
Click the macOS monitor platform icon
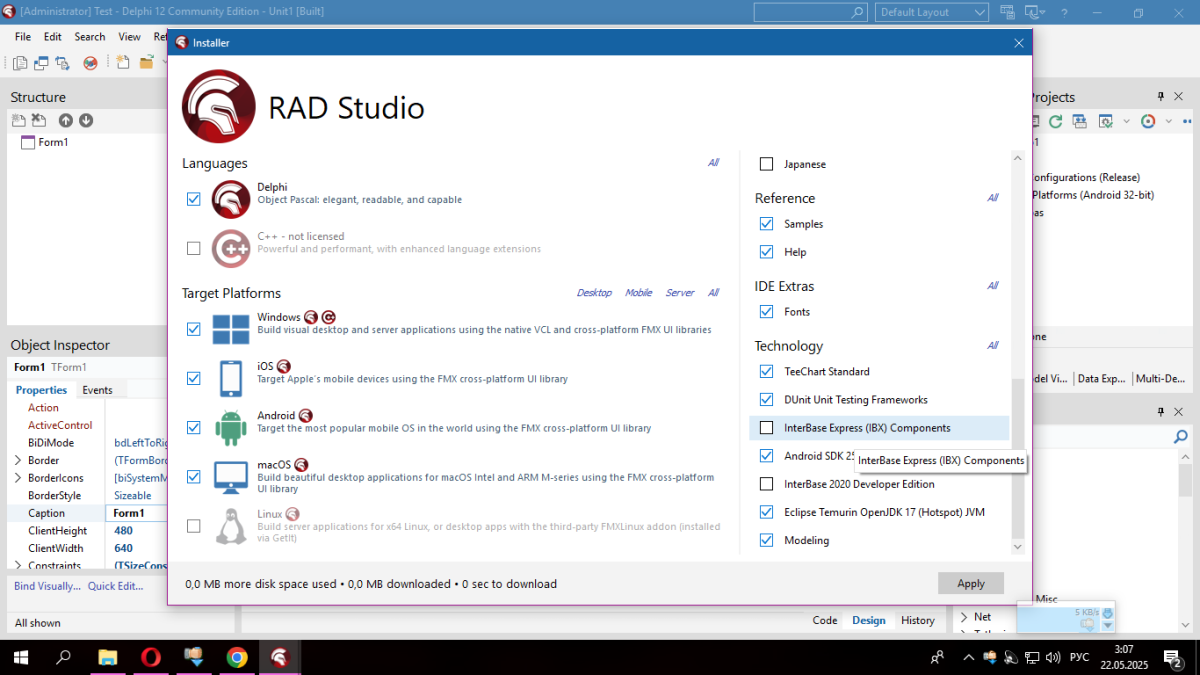tap(231, 477)
